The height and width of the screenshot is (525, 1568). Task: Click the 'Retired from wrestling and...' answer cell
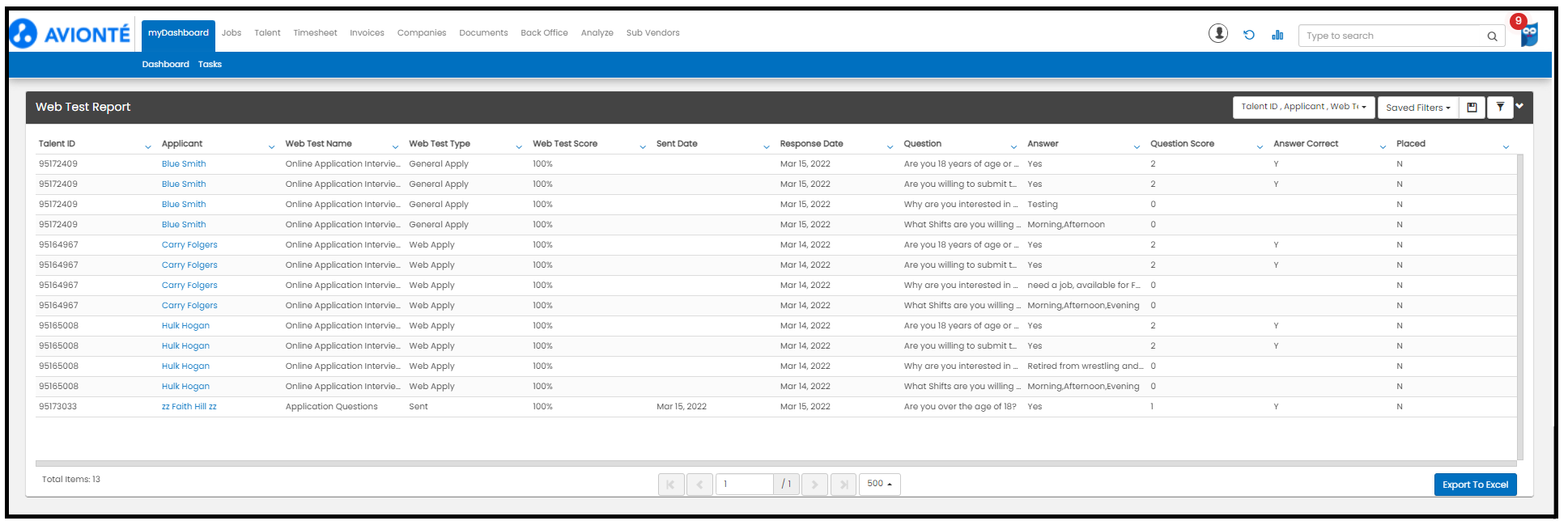1086,366
